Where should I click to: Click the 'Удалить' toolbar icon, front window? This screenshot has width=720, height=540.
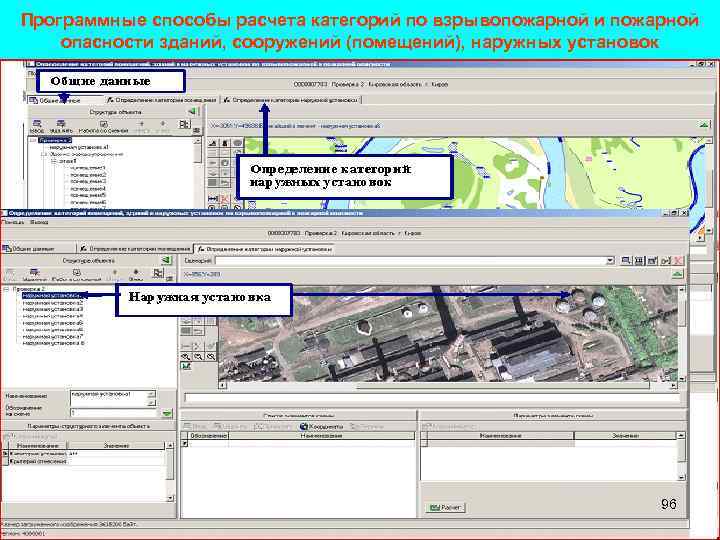34,274
